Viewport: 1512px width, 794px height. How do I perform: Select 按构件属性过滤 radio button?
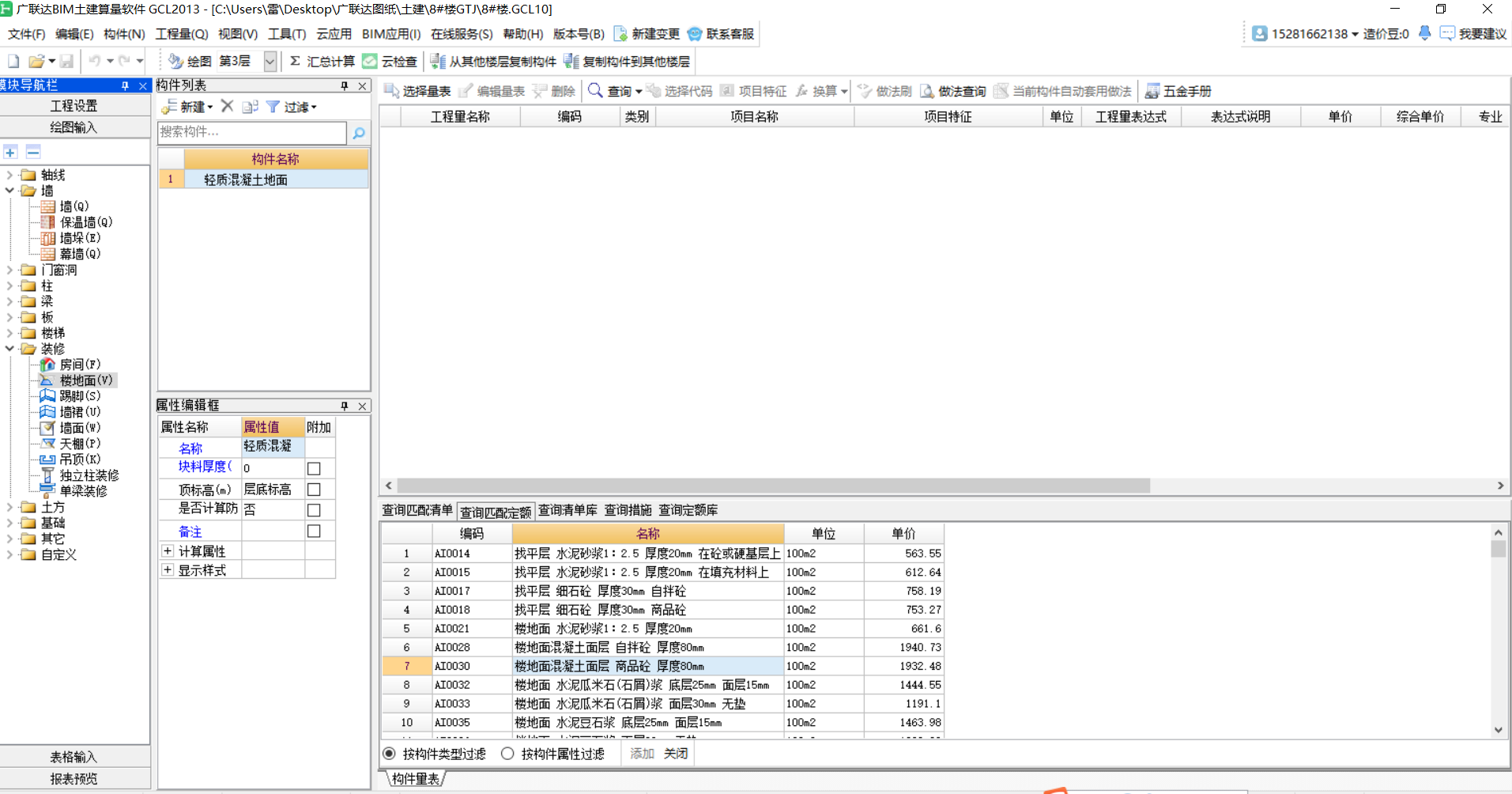point(507,754)
